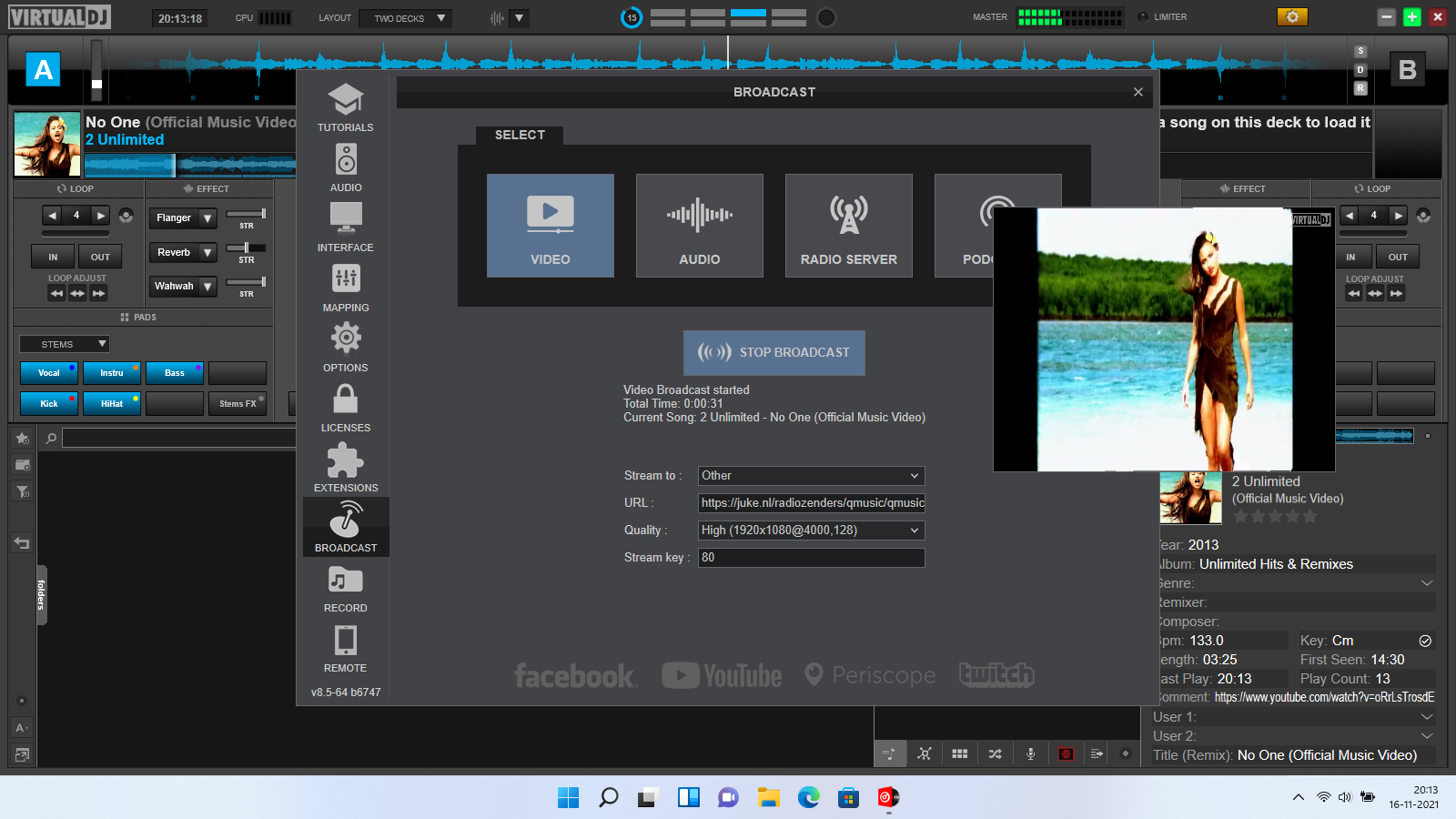Adjust the Reverb strength slider
The image size is (1456, 819).
tap(246, 248)
